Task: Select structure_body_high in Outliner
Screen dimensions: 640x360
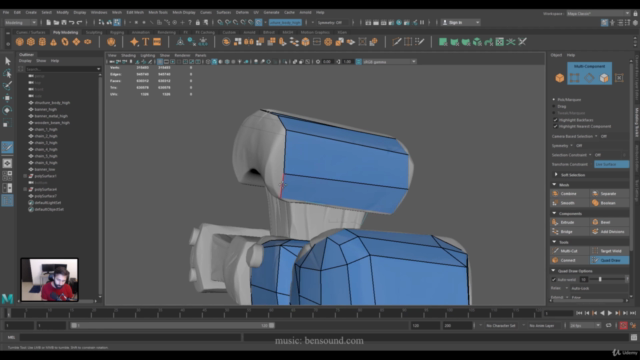Action: (x=52, y=103)
